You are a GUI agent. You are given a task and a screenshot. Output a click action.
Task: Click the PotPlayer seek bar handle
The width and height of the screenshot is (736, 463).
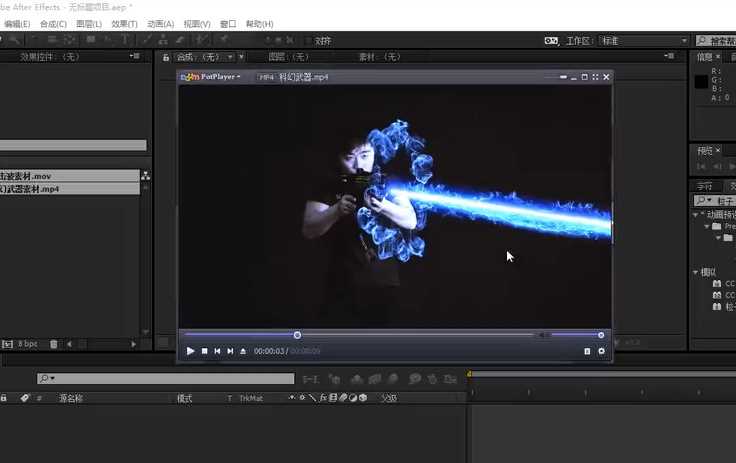pos(297,335)
